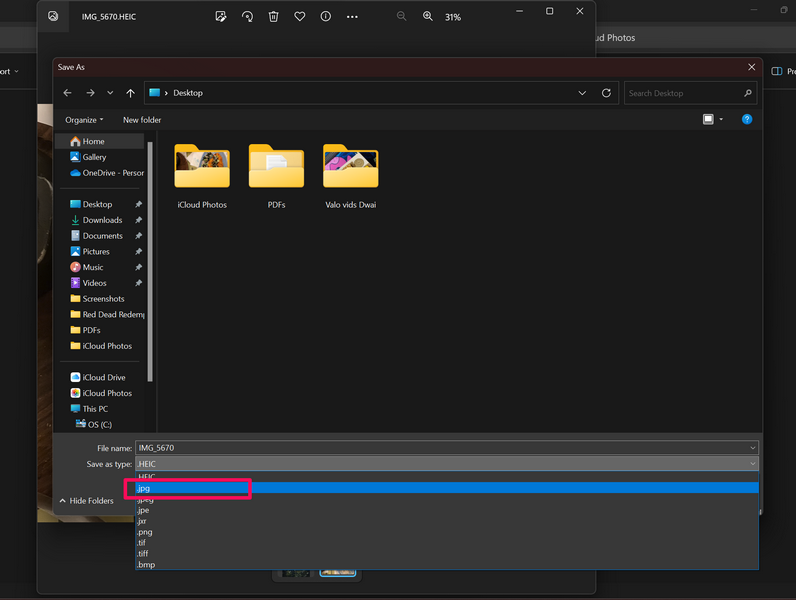Open the three-dot See more menu
Screen dimensions: 796x600
click(x=352, y=17)
